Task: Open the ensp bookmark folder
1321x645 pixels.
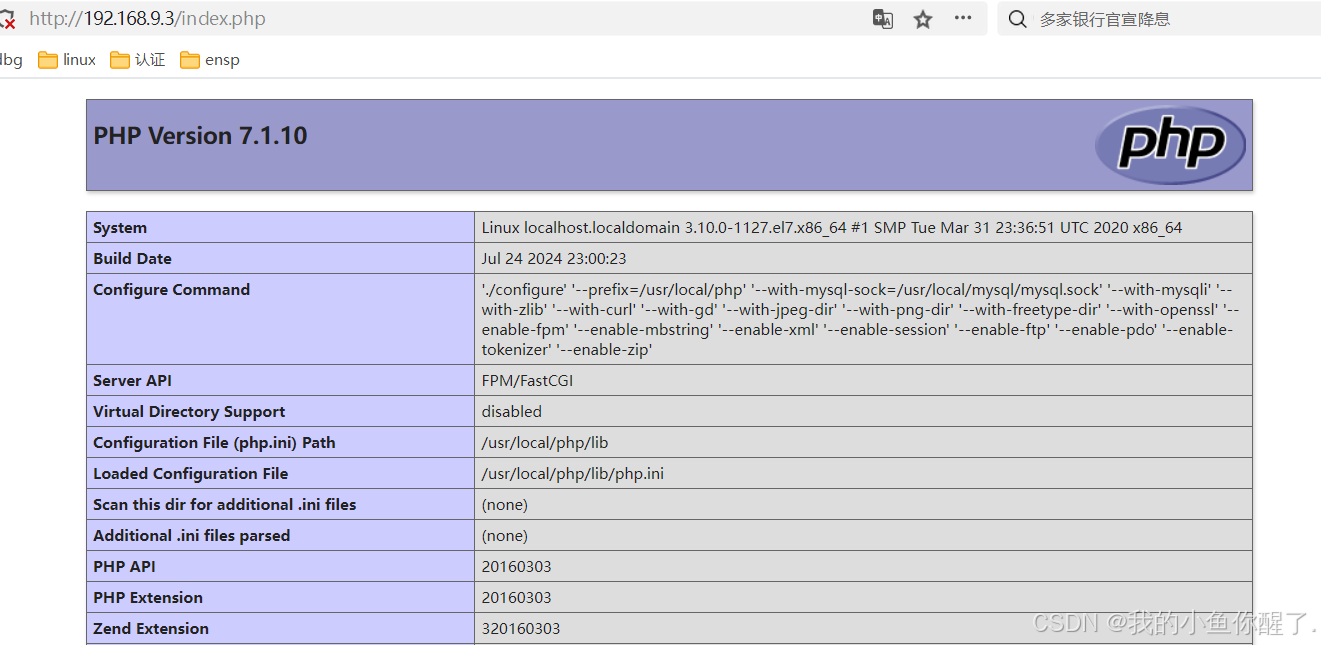Action: pos(210,60)
